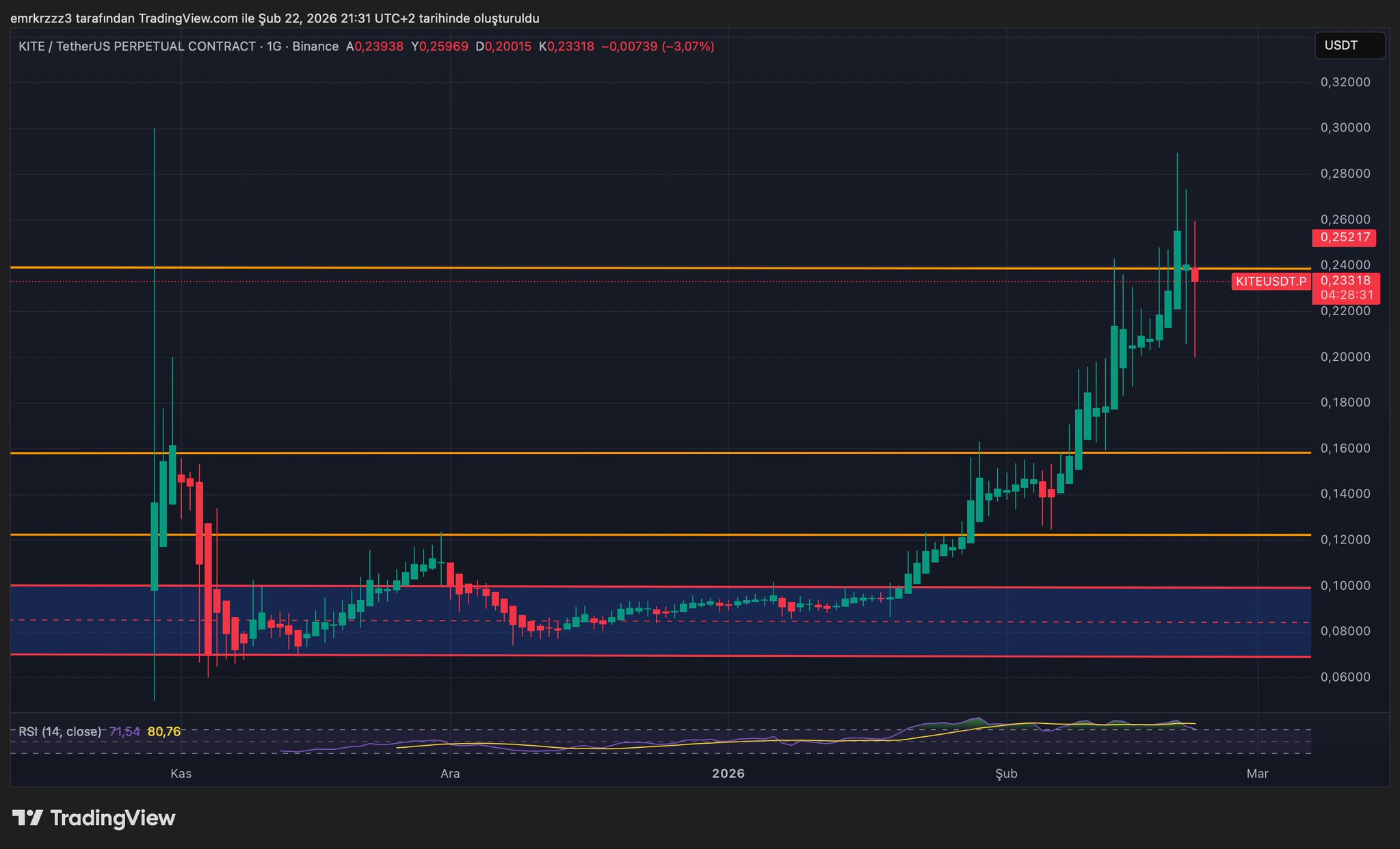
Task: Click the 0,30000 price axis label
Action: [1345, 128]
